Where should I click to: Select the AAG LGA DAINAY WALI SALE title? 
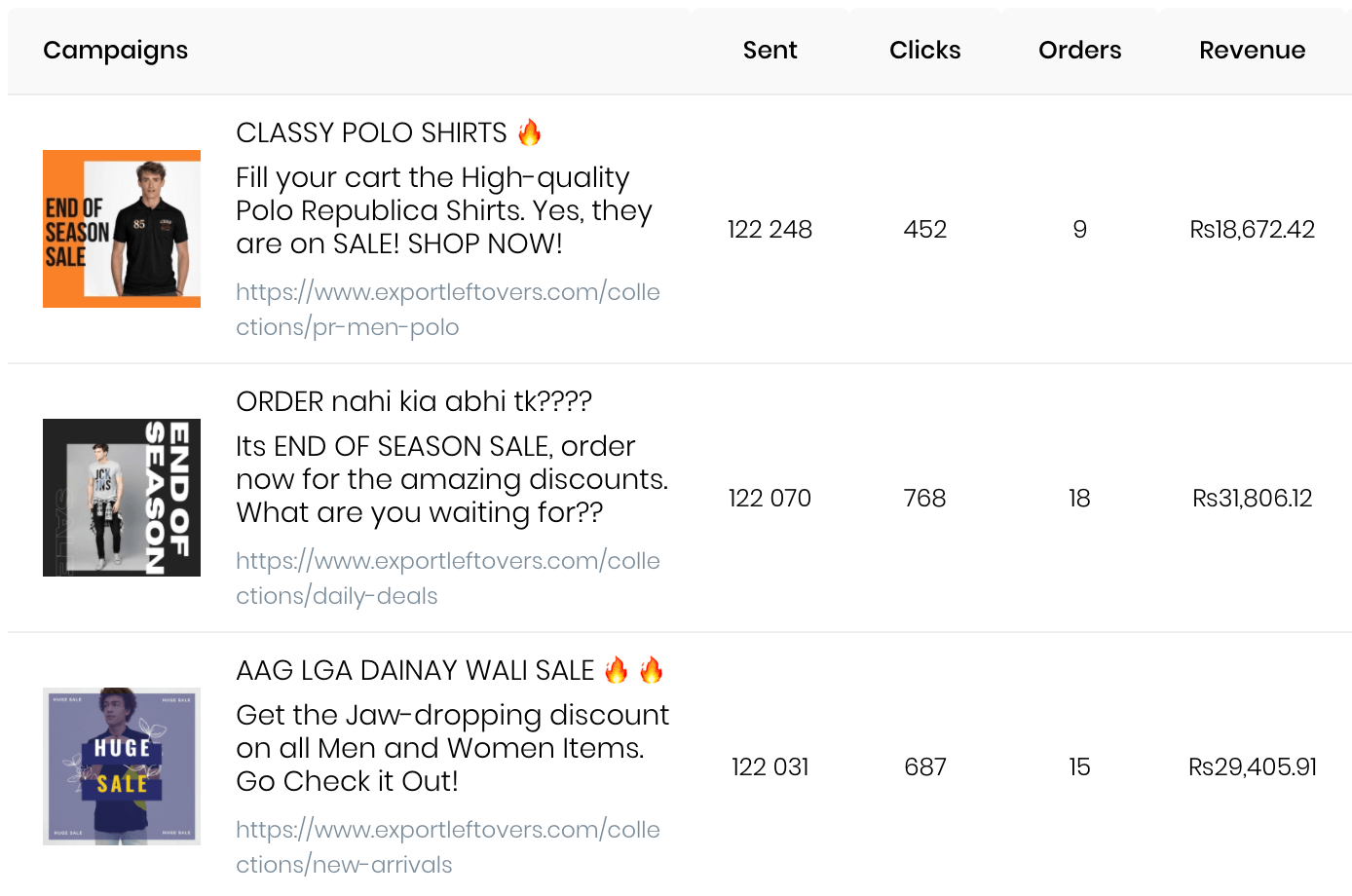tap(415, 670)
